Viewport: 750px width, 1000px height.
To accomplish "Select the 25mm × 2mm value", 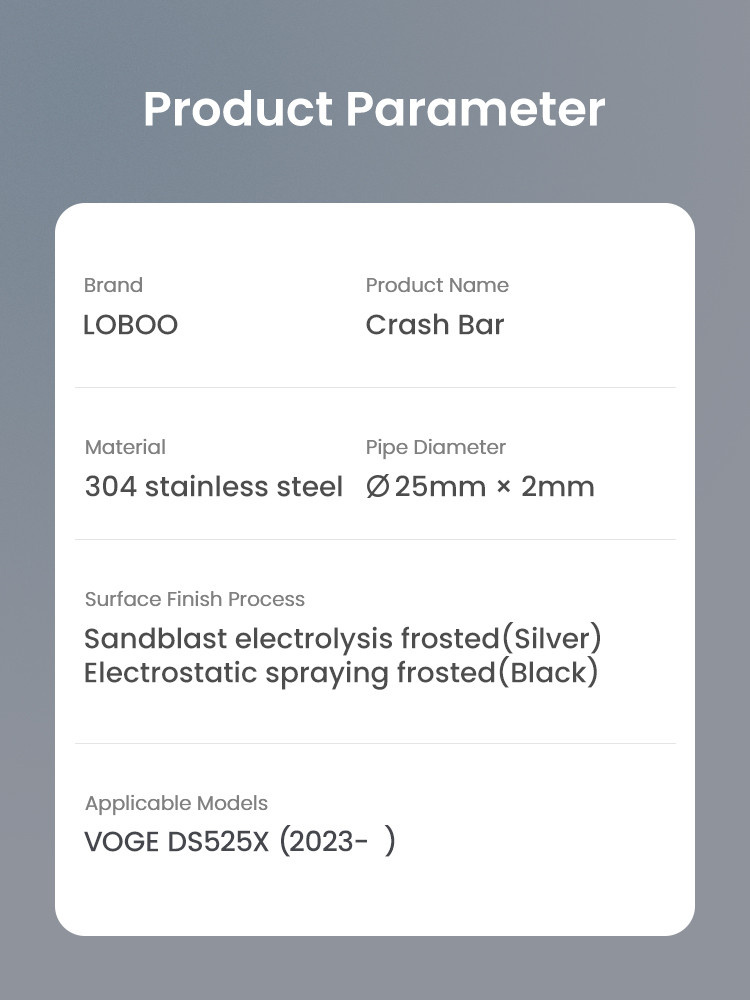I will [x=494, y=487].
